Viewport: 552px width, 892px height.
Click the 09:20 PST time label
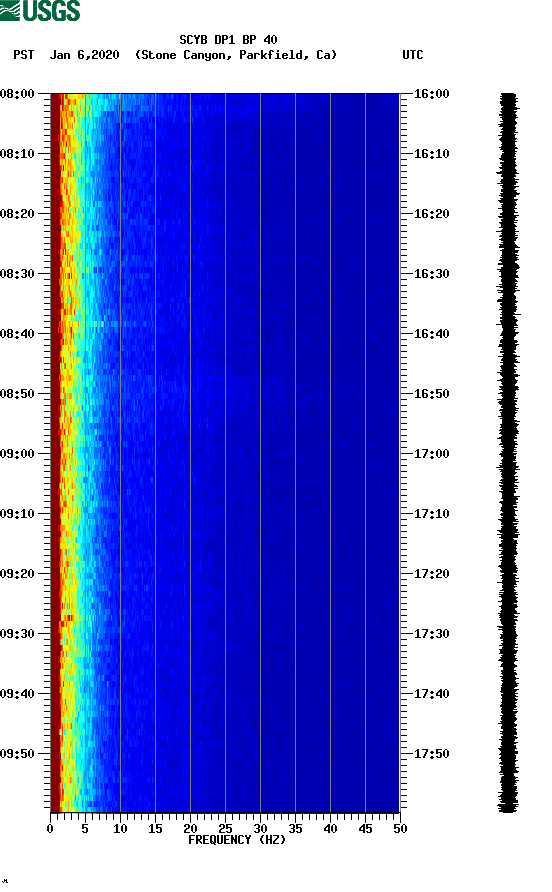(x=18, y=574)
